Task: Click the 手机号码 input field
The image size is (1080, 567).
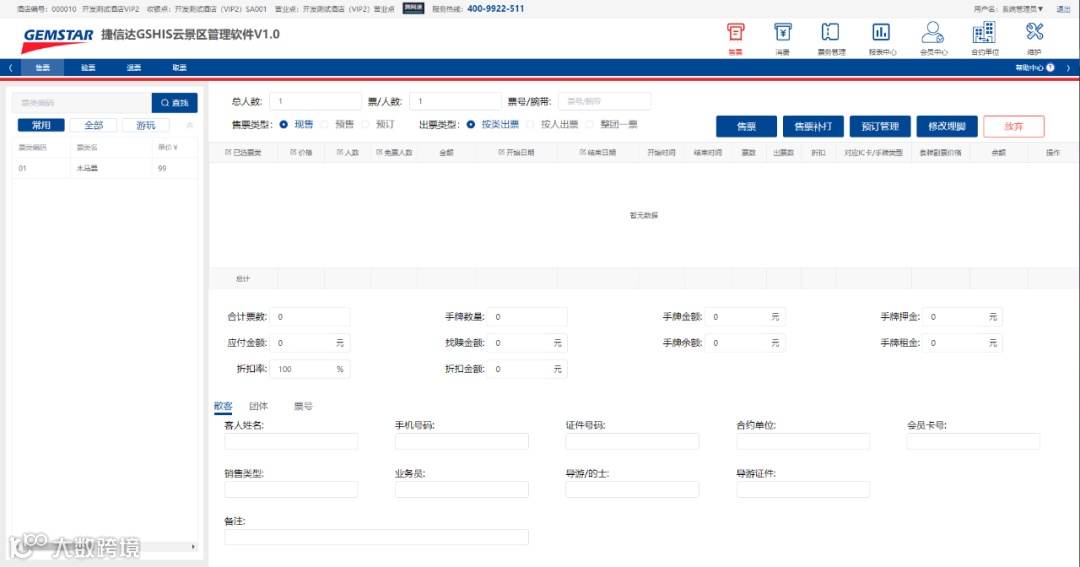Action: (461, 442)
